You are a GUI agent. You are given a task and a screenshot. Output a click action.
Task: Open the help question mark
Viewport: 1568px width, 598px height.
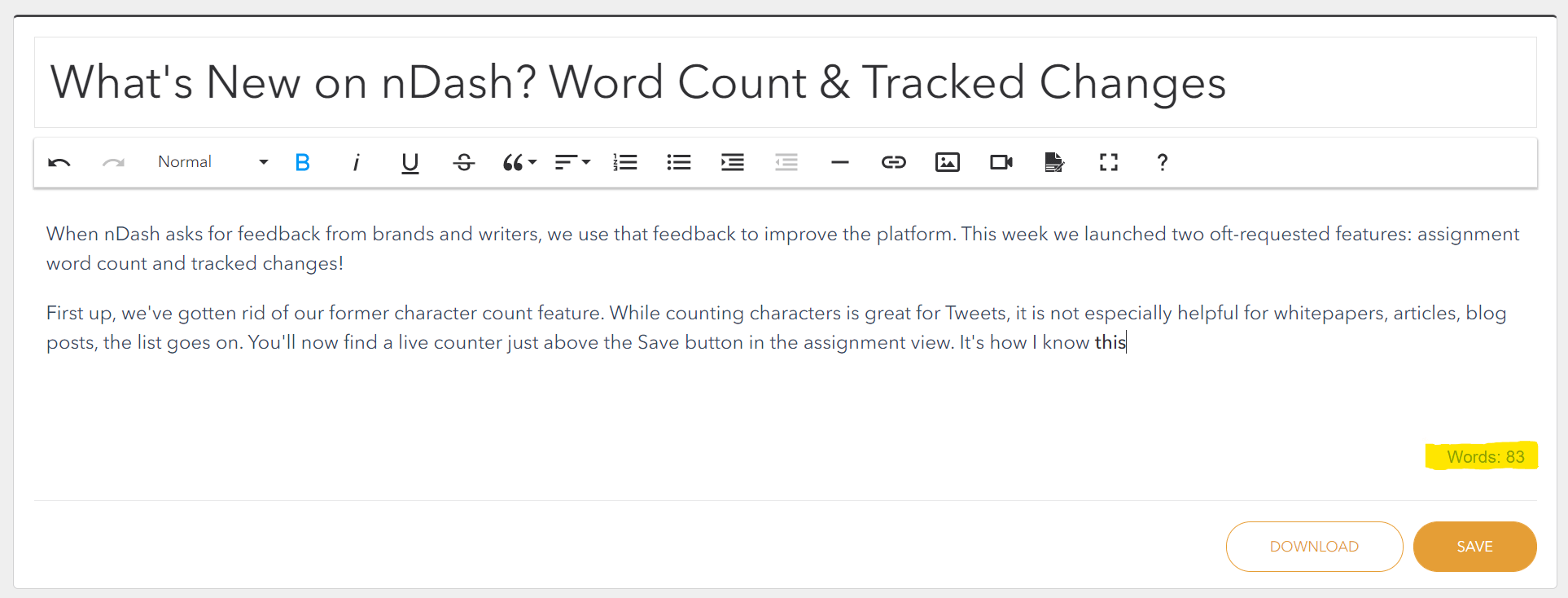coord(1163,162)
